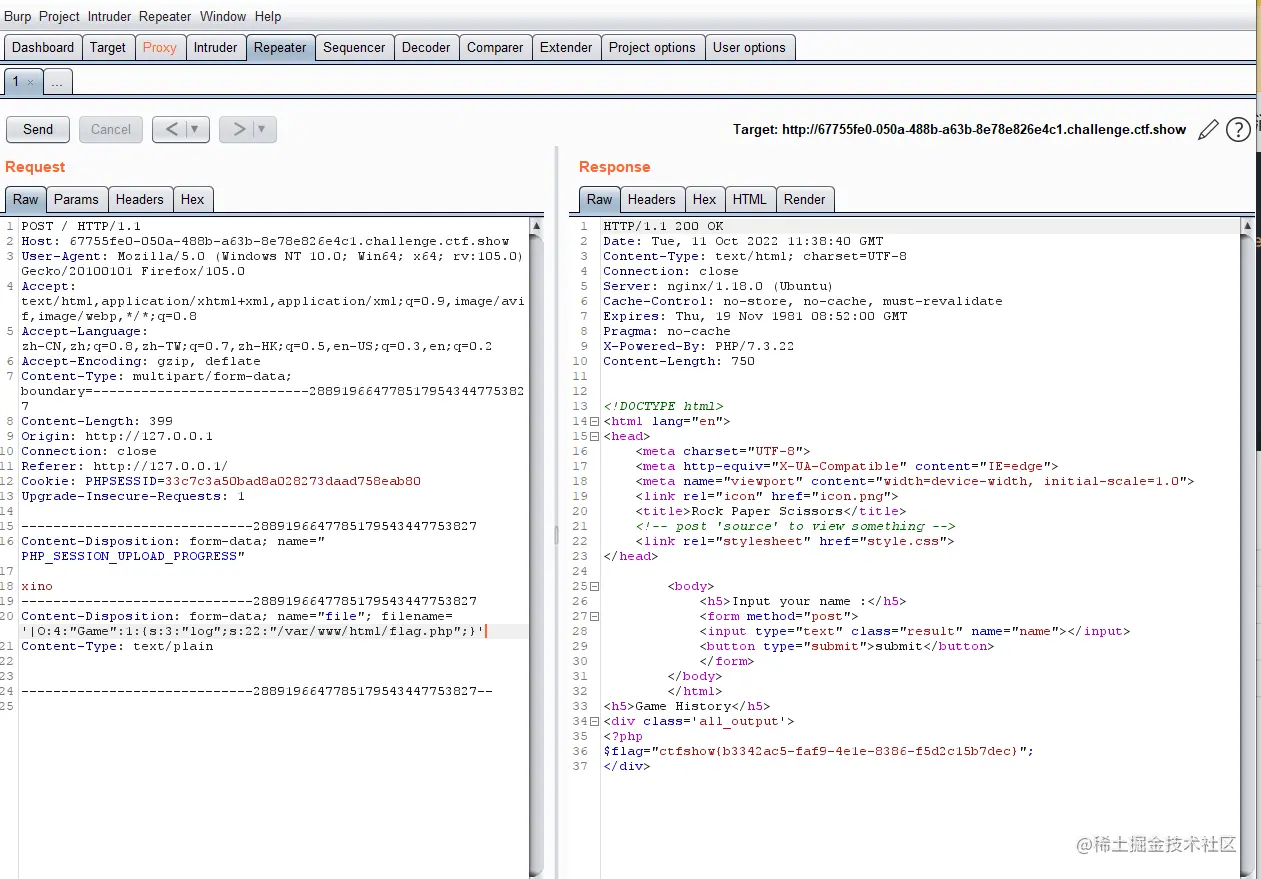Screen dimensions: 1261x879
Task: Click the Cancel button
Action: pyautogui.click(x=111, y=129)
